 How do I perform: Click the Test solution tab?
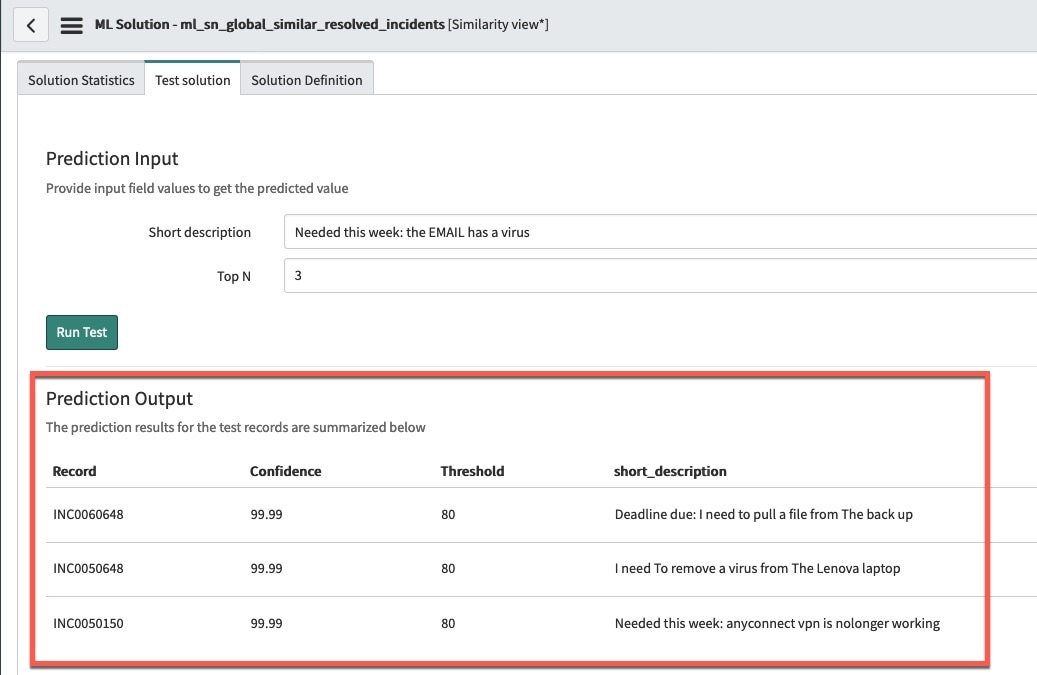tap(192, 80)
